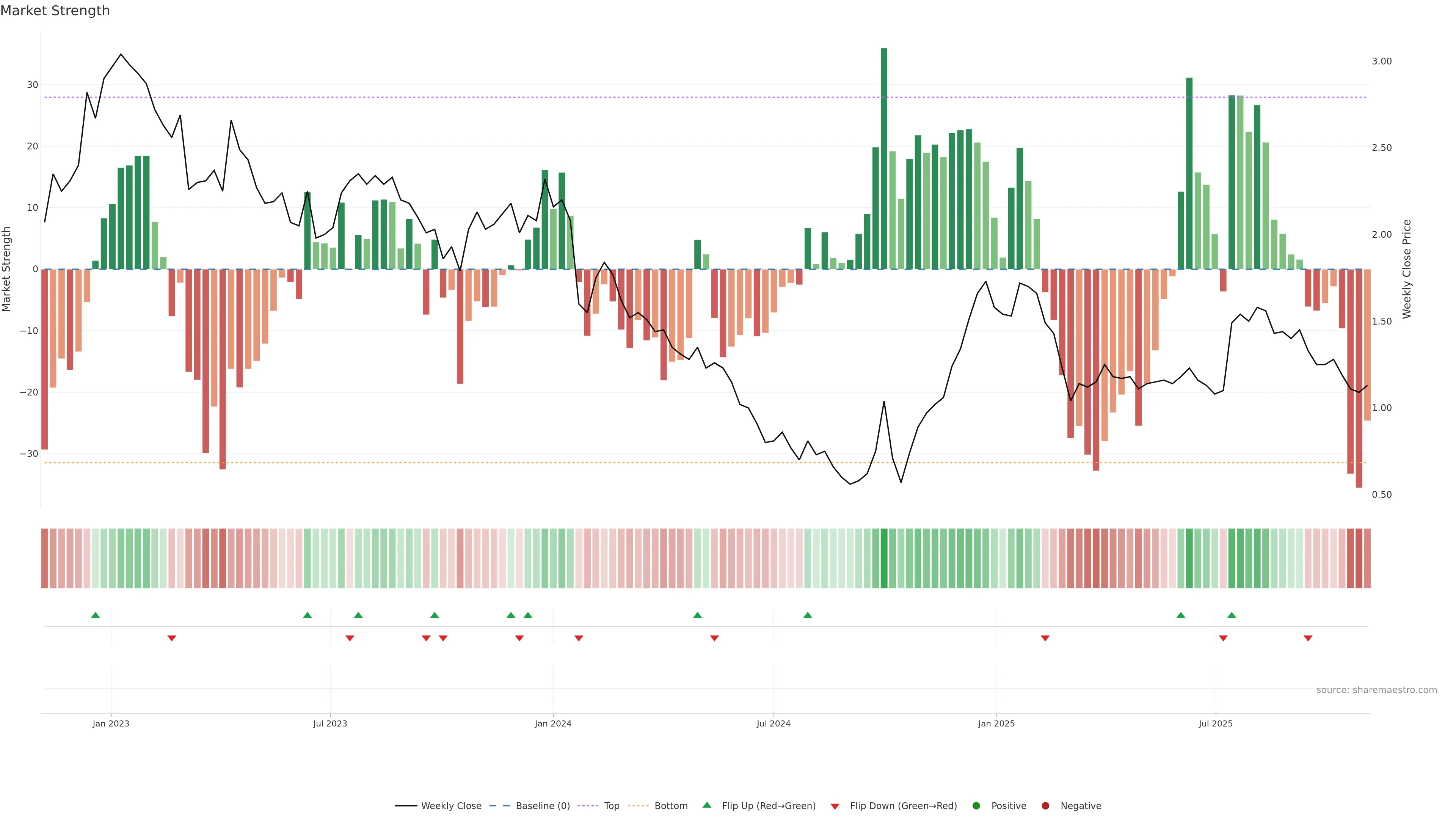Click the Bottom dotted-line legend entry

pyautogui.click(x=670, y=805)
